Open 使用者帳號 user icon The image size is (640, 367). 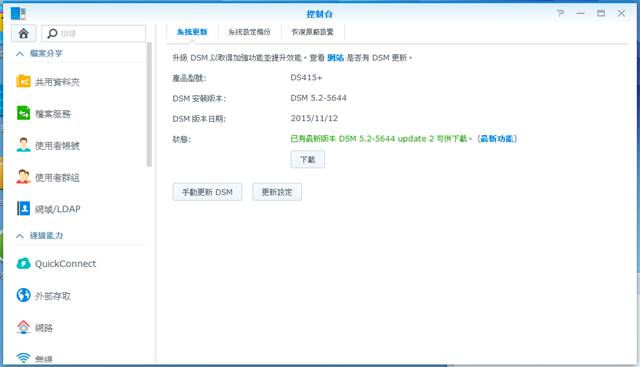coord(23,145)
